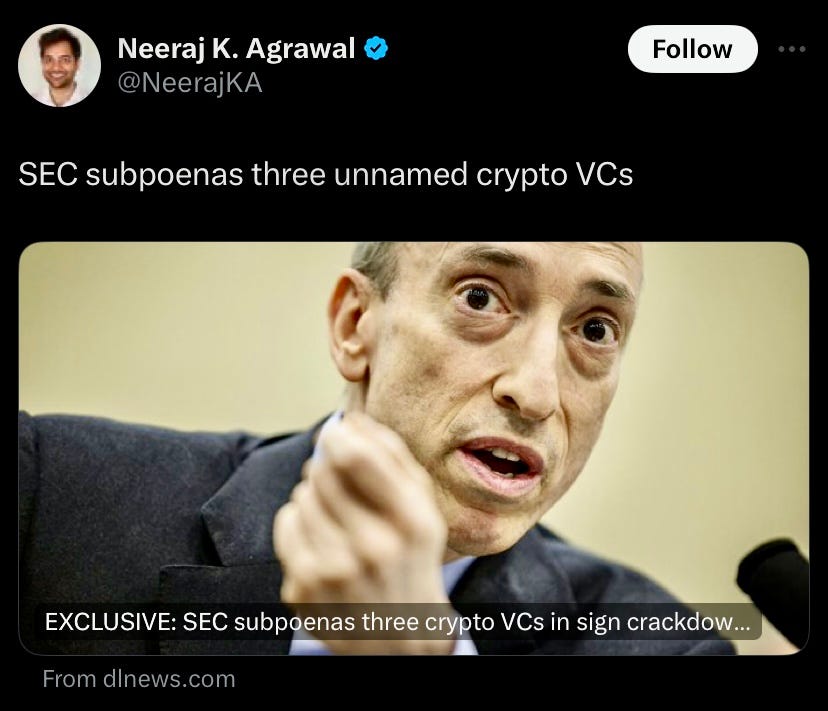Visit the @NeerajKA handle
This screenshot has width=828, height=711.
[190, 83]
